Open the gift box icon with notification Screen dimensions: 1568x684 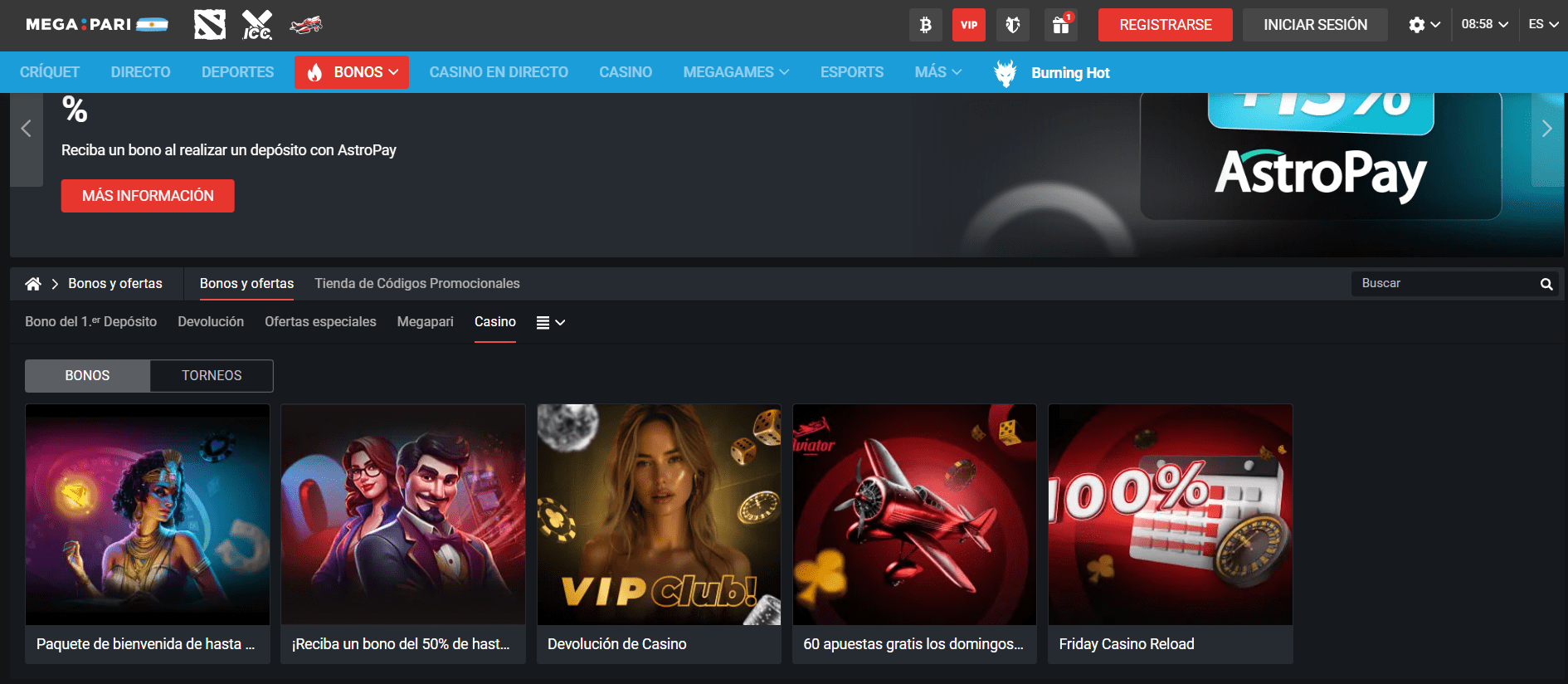point(1061,25)
